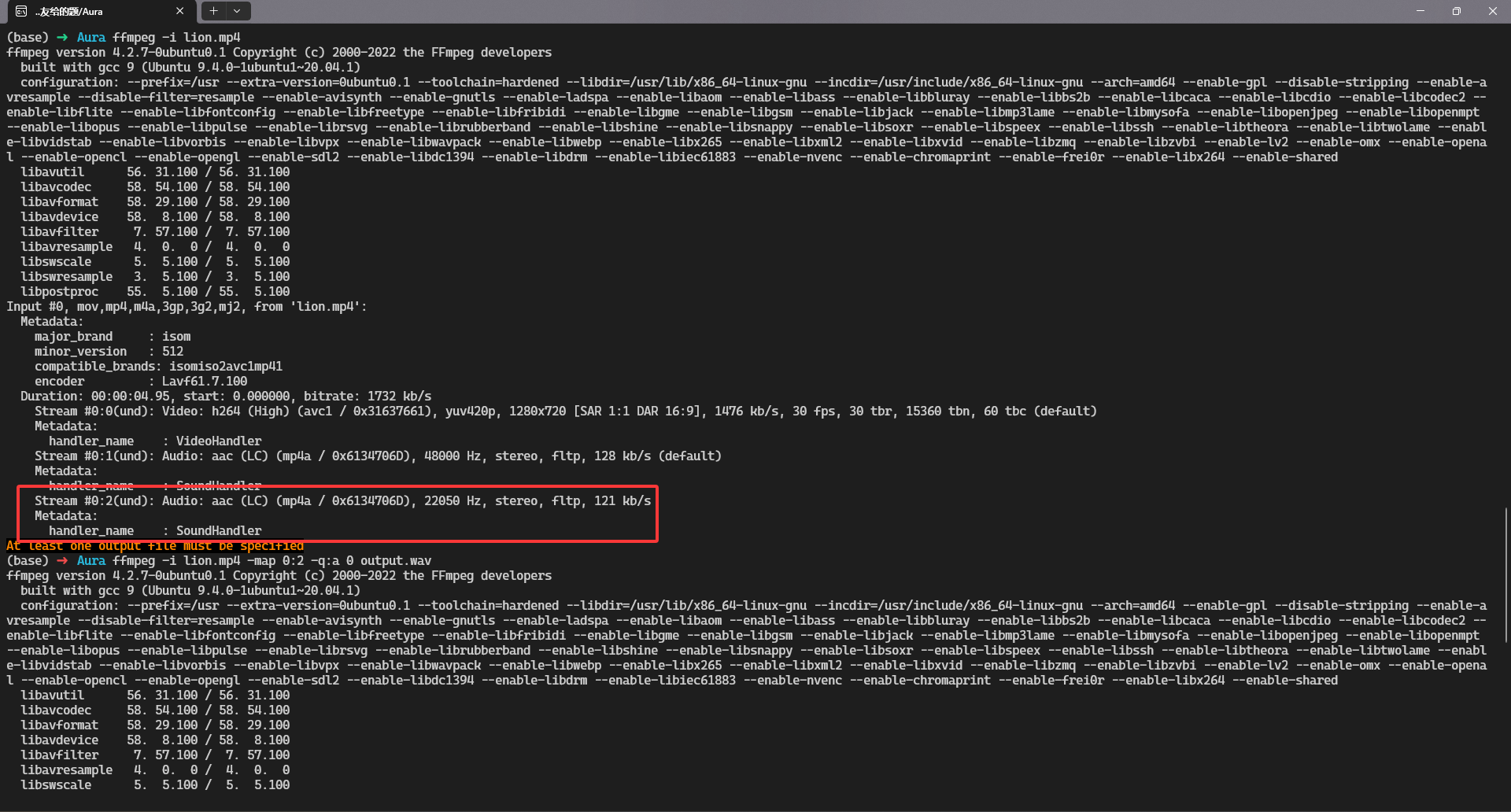Open the new-tab profile dropdown

point(237,11)
